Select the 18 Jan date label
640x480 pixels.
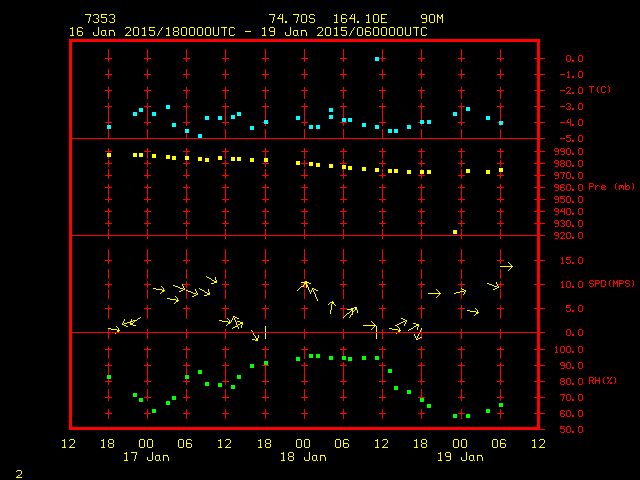[302, 456]
